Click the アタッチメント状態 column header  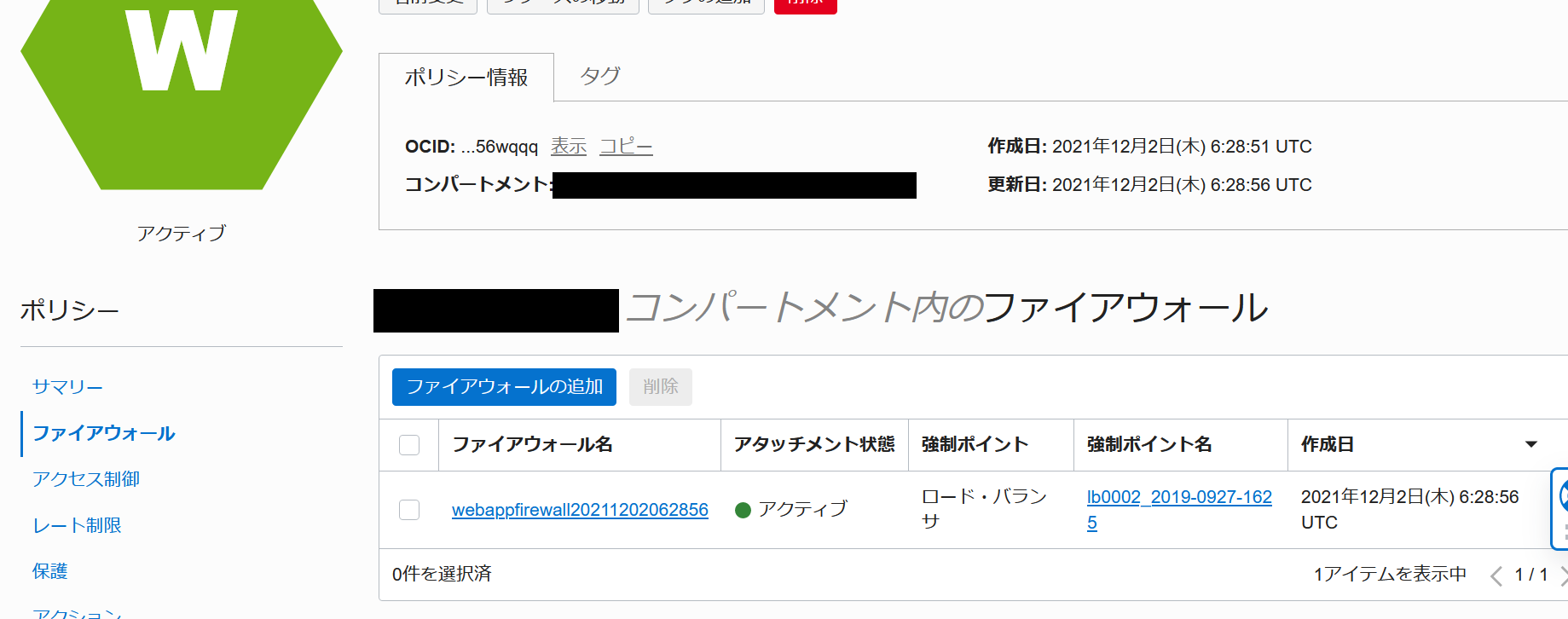point(814,444)
